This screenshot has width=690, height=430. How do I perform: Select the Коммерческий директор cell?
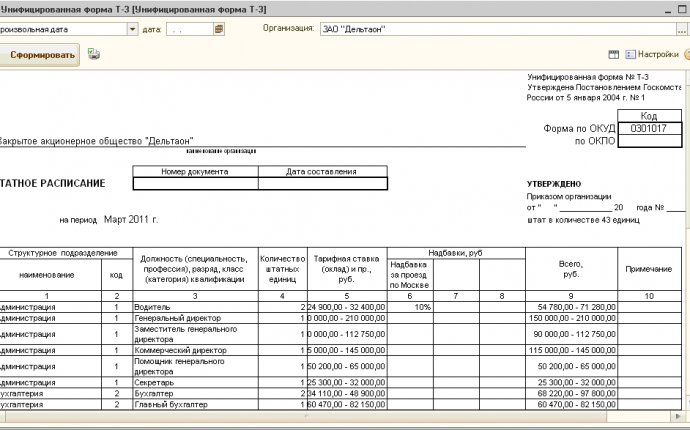(195, 350)
